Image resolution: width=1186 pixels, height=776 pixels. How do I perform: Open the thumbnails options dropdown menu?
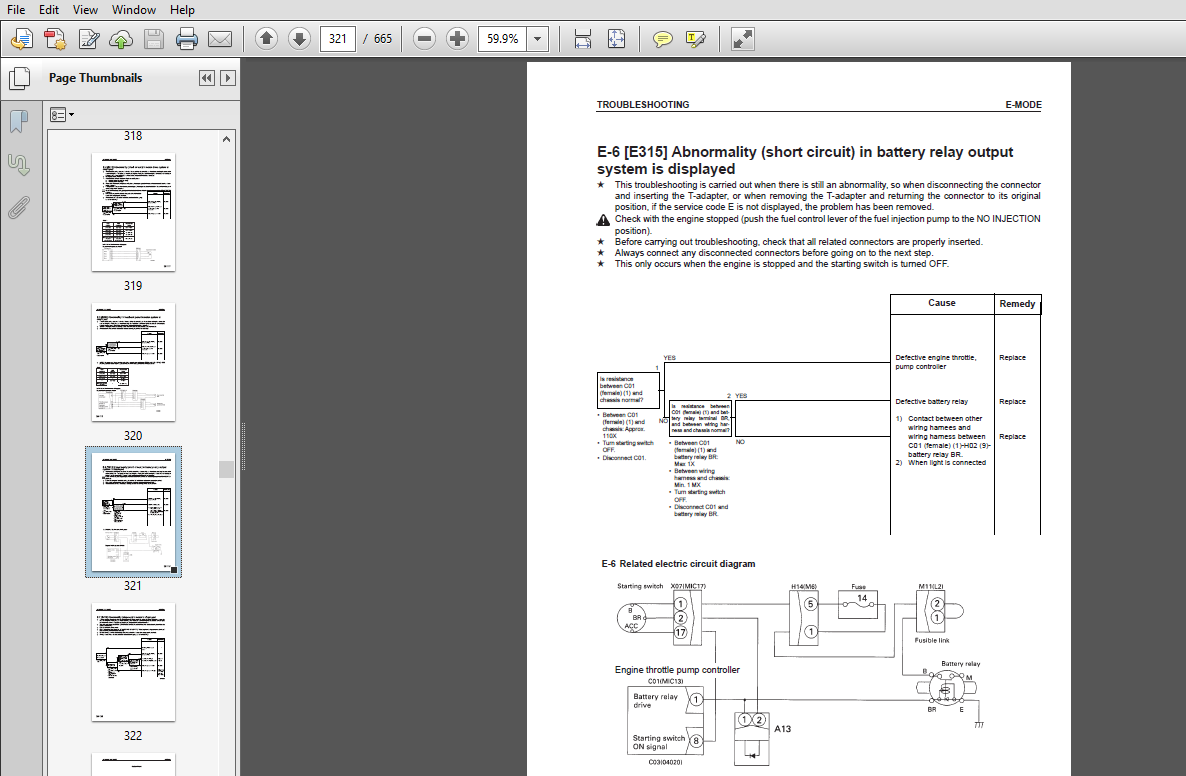pyautogui.click(x=62, y=115)
